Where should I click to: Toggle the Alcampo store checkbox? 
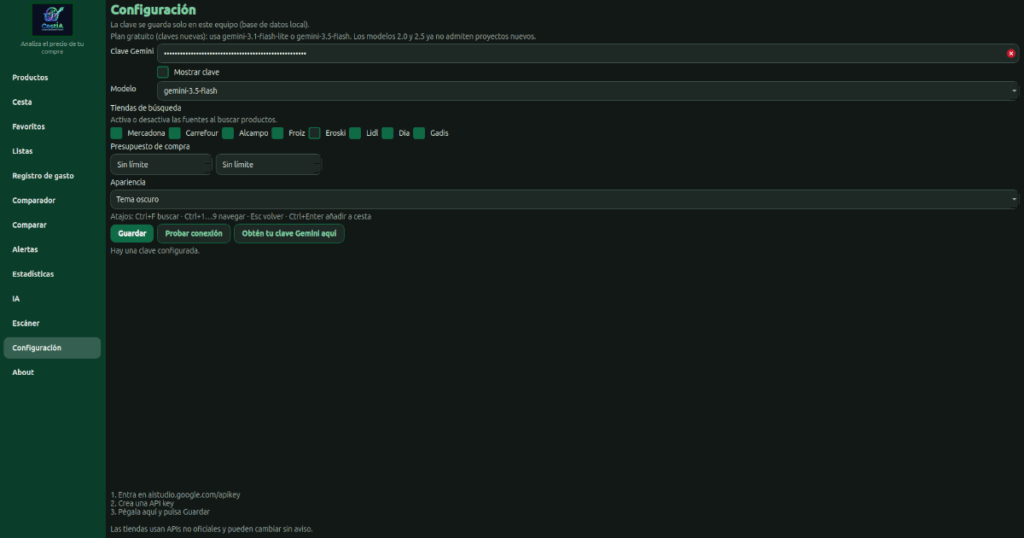[x=228, y=133]
